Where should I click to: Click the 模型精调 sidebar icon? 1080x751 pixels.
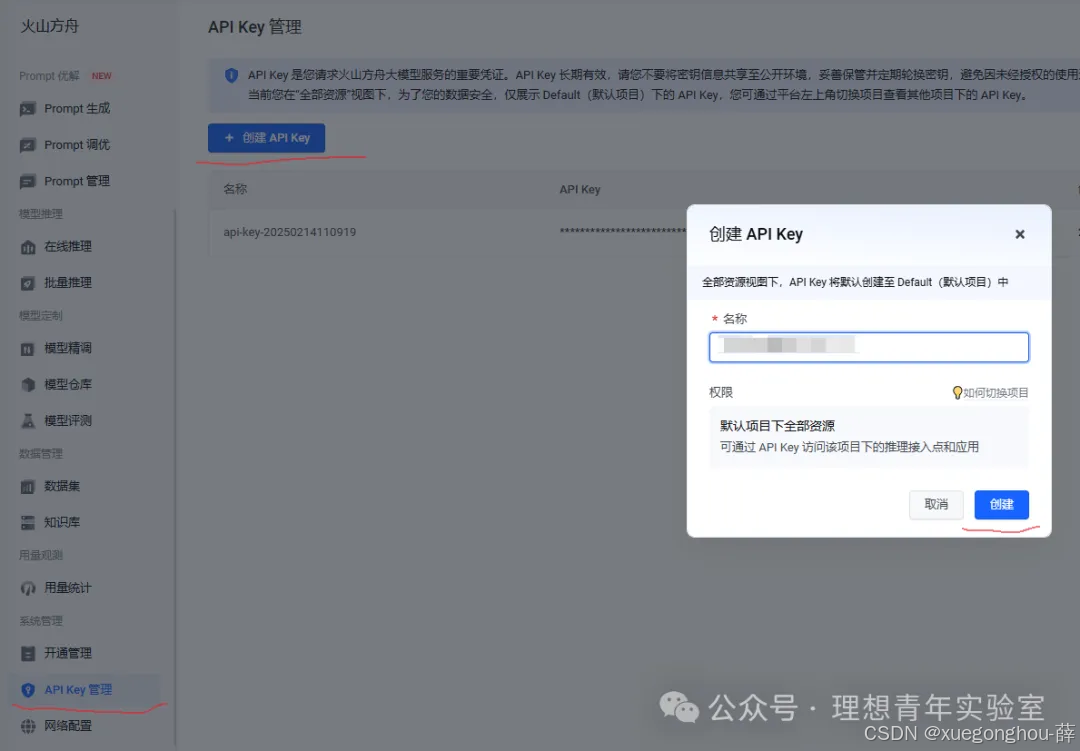(28, 349)
